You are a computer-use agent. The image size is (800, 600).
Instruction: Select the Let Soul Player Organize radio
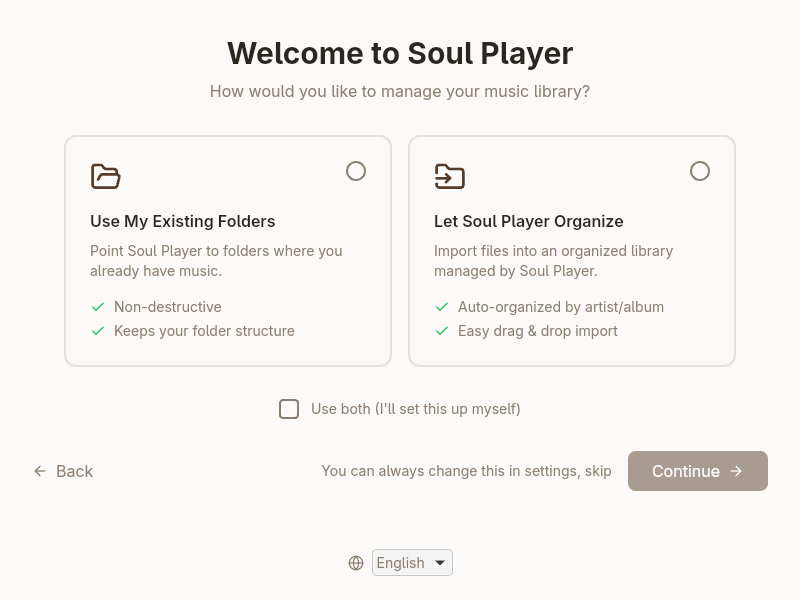click(x=700, y=171)
